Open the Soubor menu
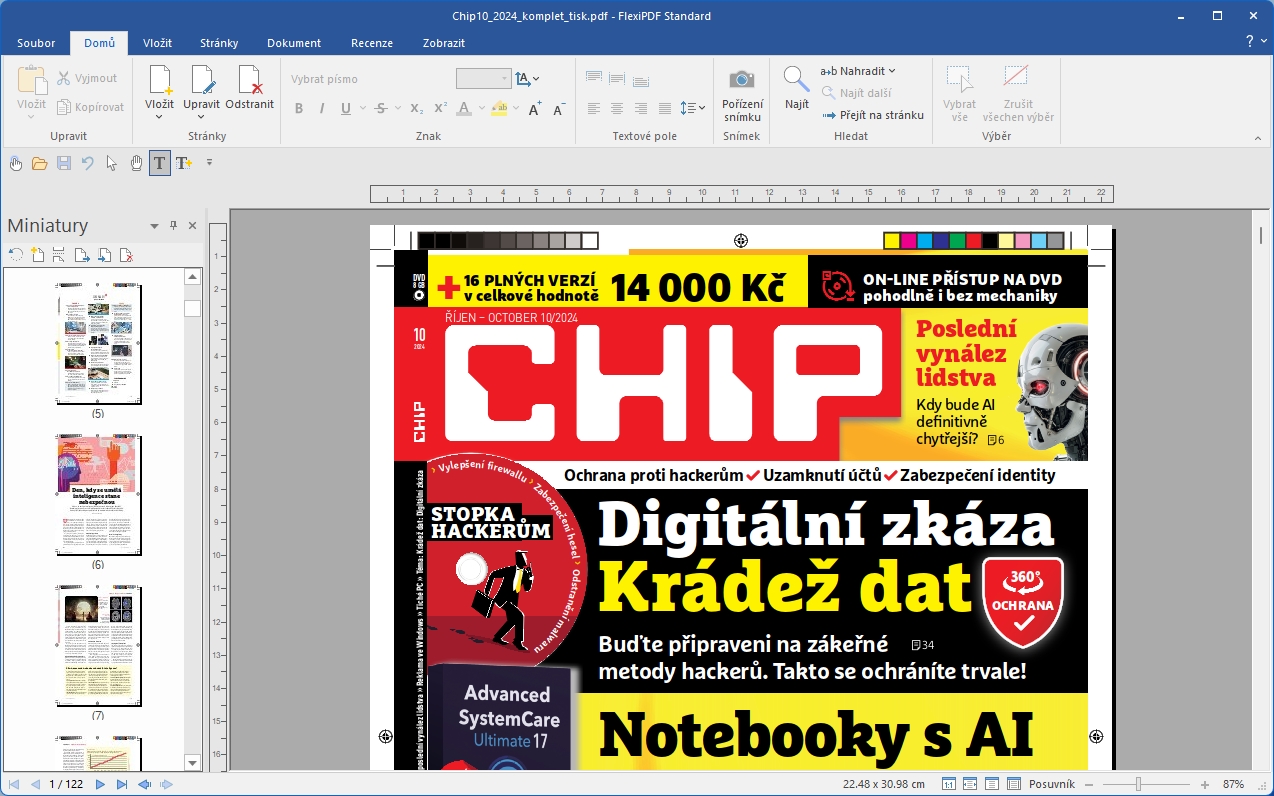The image size is (1274, 796). [36, 43]
